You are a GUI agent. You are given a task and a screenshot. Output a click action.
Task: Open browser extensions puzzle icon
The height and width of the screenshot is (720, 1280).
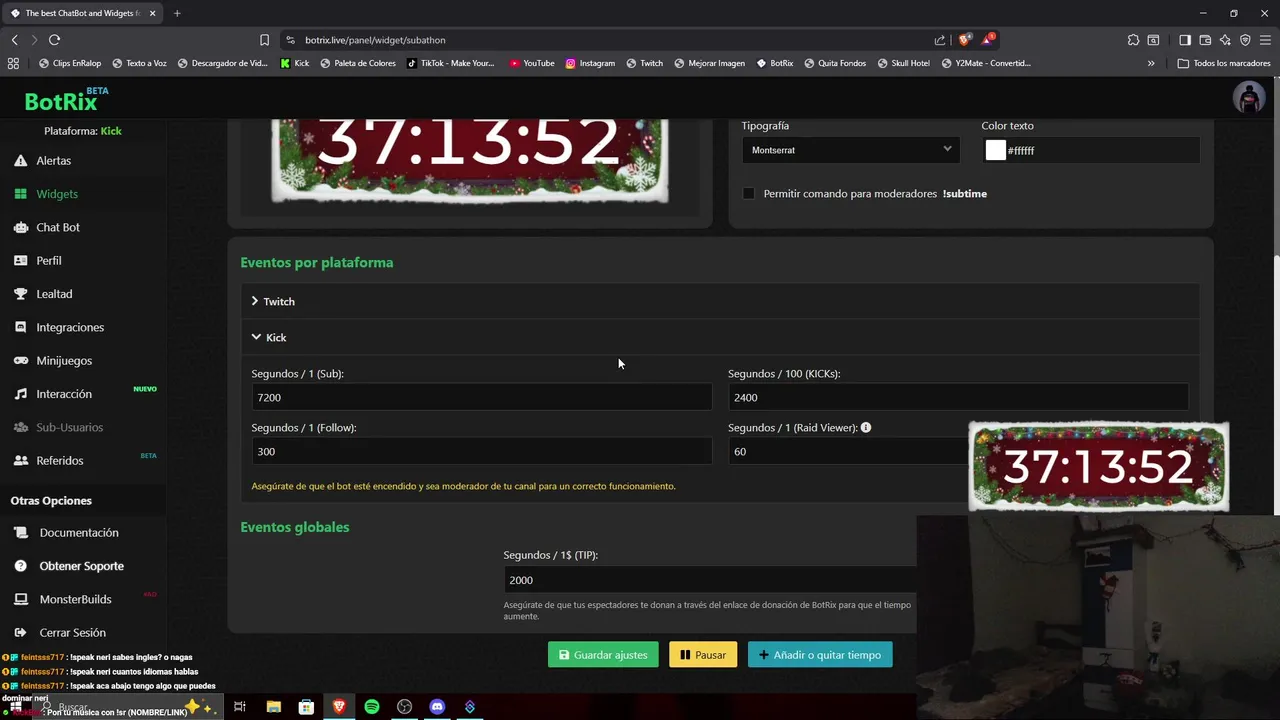[x=1133, y=40]
